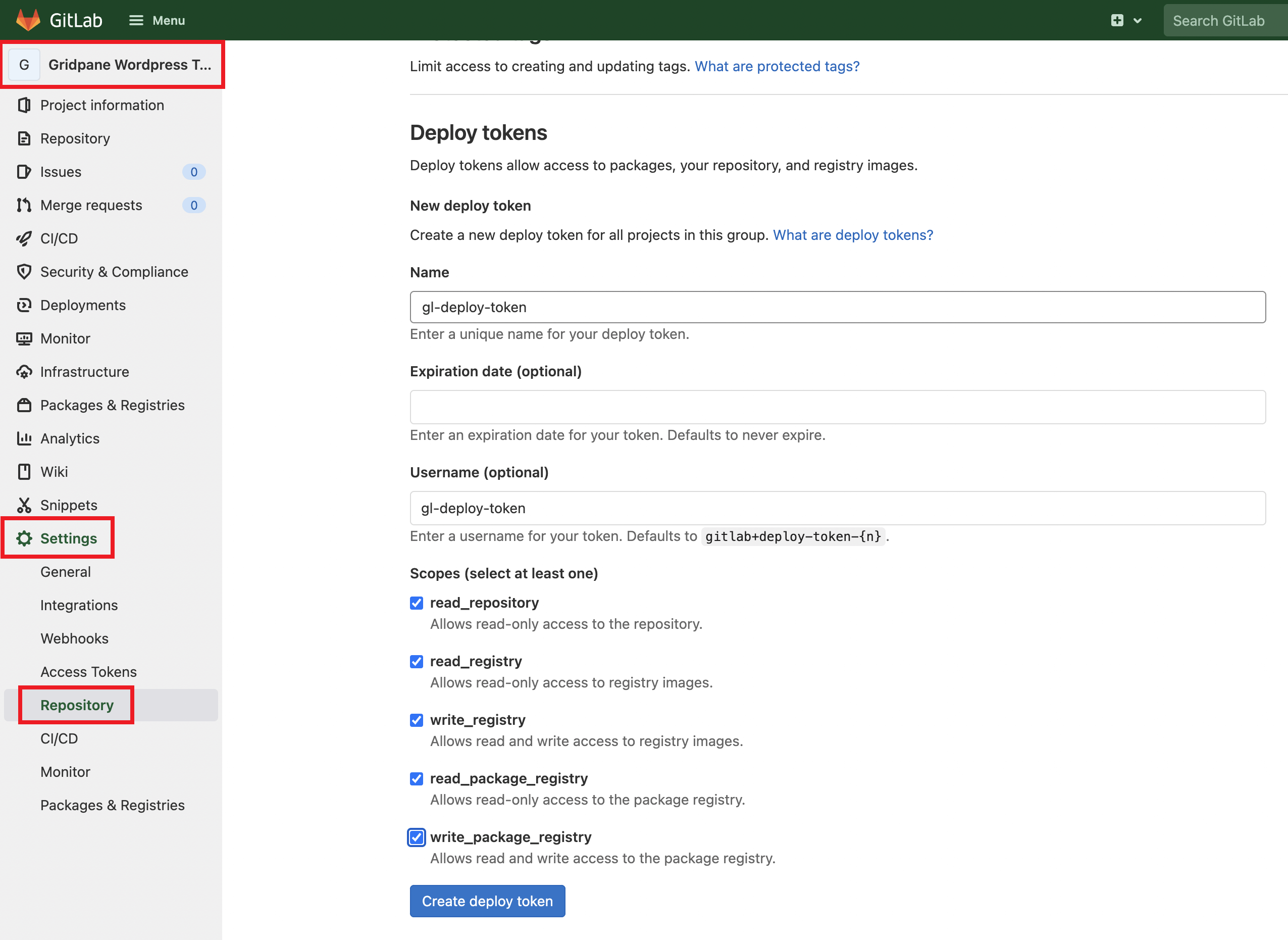Click the Merge requests icon

coord(24,206)
